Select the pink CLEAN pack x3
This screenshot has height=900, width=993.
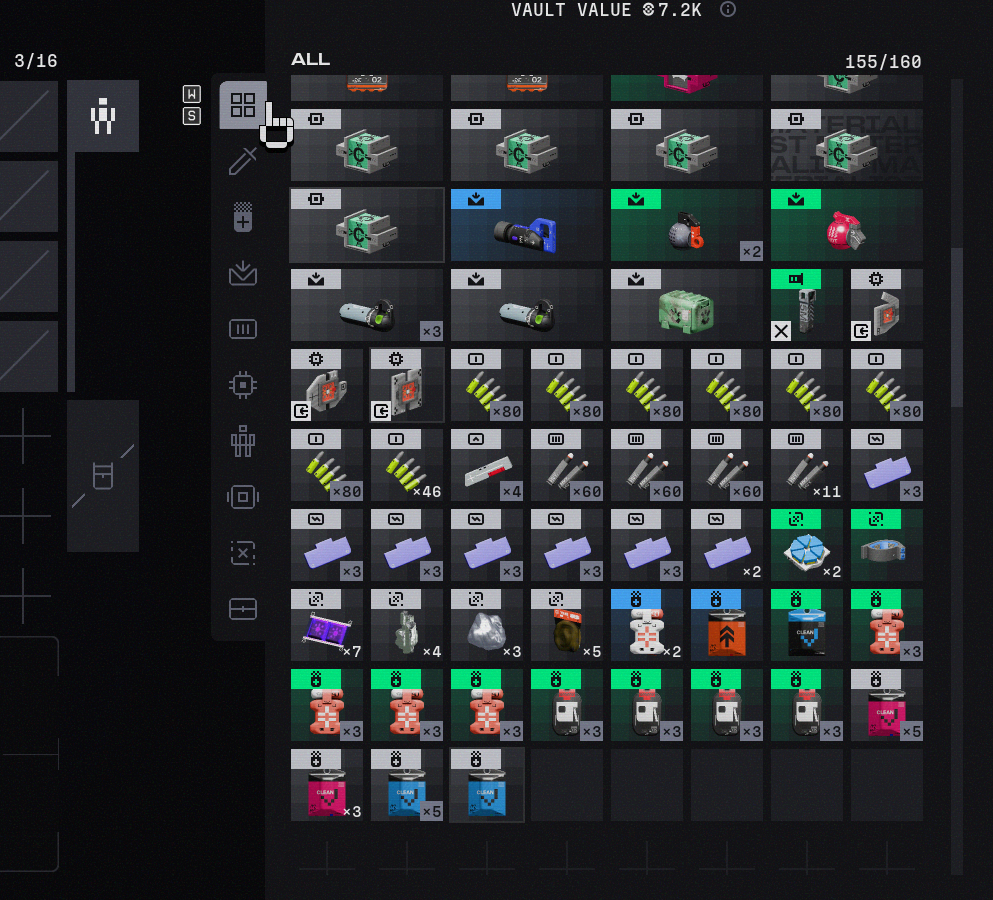tap(327, 785)
